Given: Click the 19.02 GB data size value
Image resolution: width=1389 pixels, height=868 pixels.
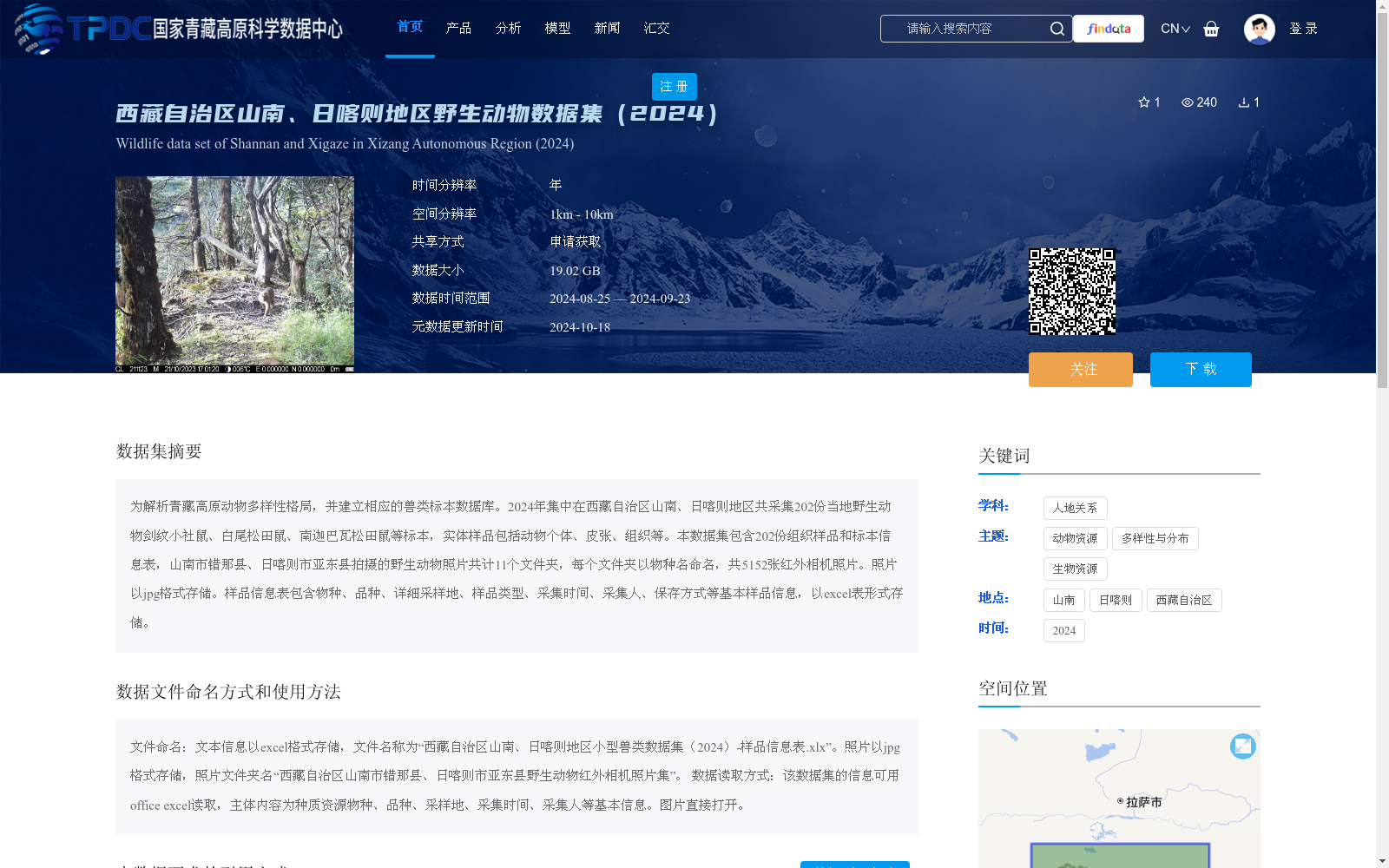Looking at the screenshot, I should click(575, 271).
